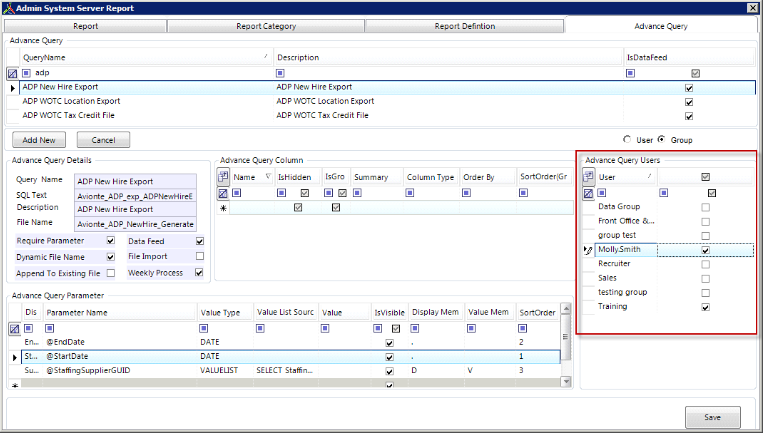Click the Name column sort arrow
This screenshot has height=433, width=763.
coord(268,176)
